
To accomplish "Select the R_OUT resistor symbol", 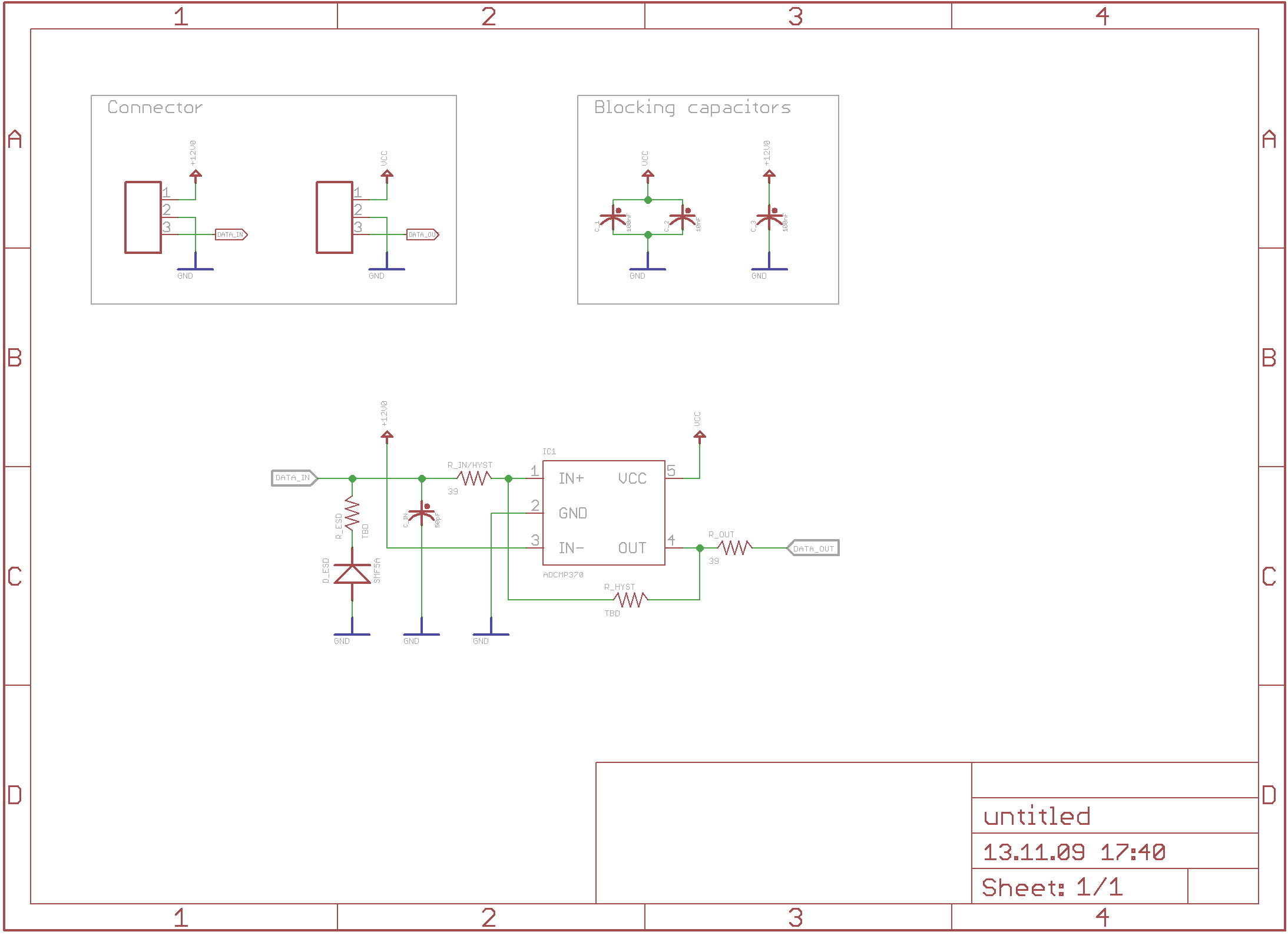I will click(x=734, y=548).
